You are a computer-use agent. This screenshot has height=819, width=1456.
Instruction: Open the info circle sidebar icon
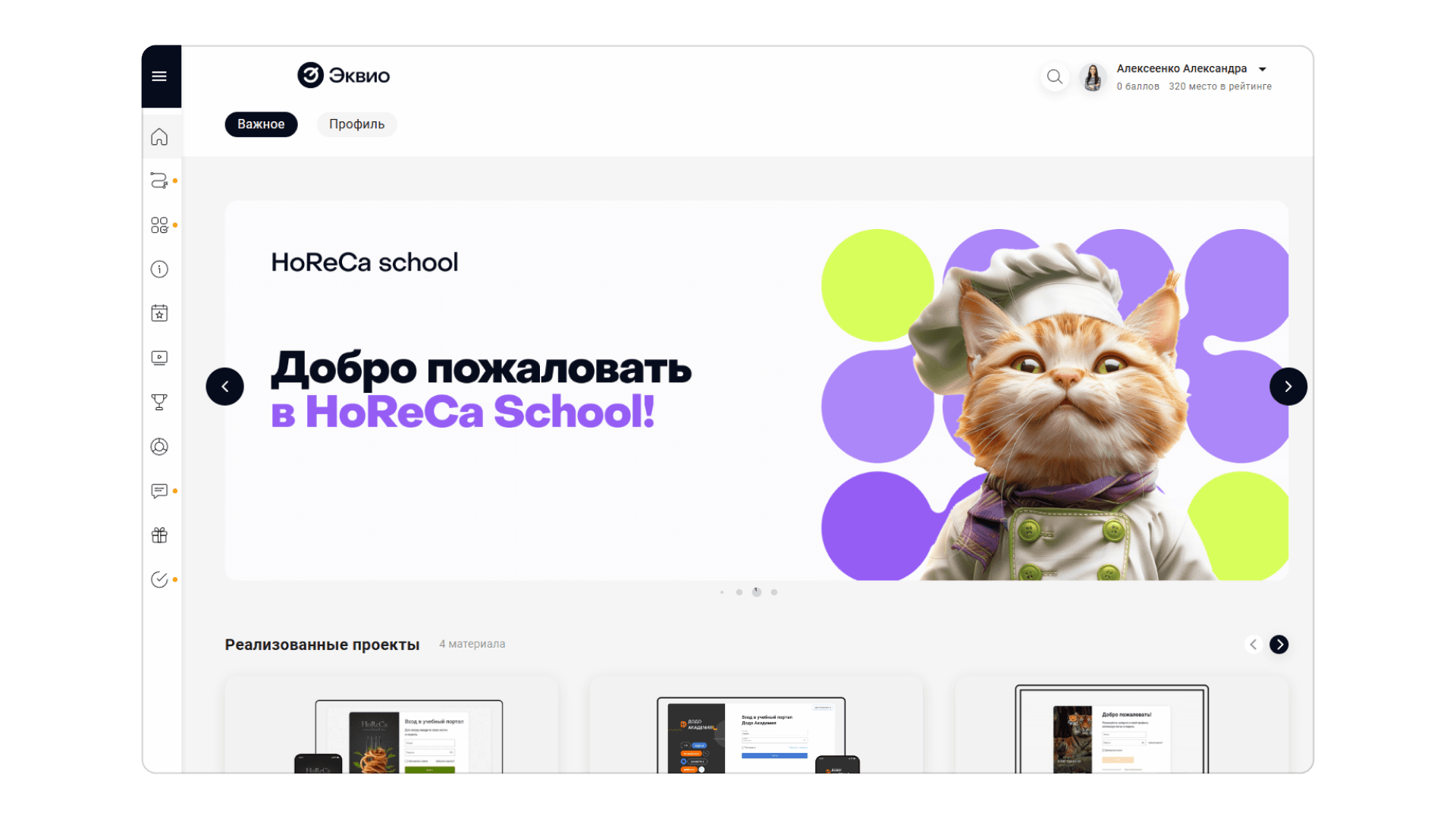pos(159,269)
